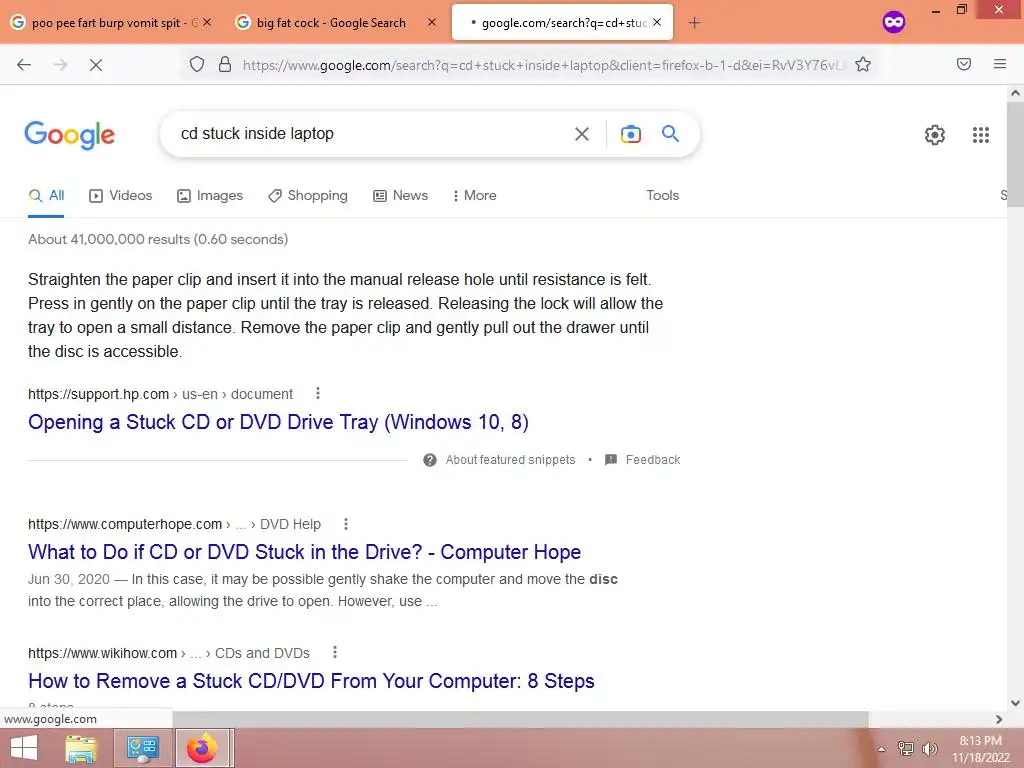Viewport: 1024px width, 768px height.
Task: Open options for computerhope.com result
Action: [345, 524]
